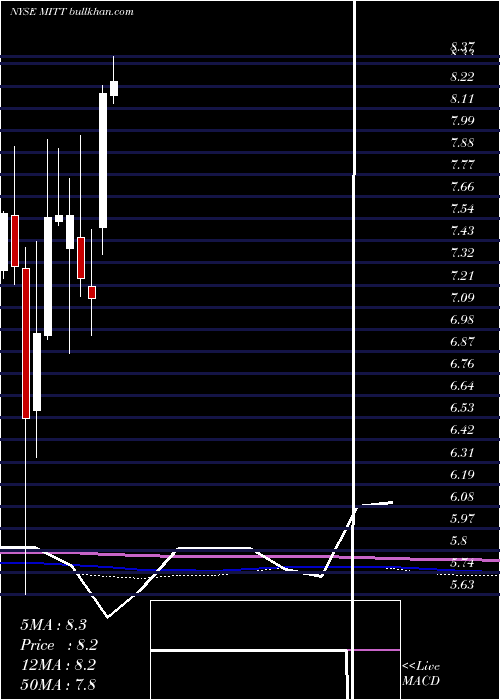Click the 5.97 price axis label
This screenshot has height=700, width=500.
click(462, 518)
